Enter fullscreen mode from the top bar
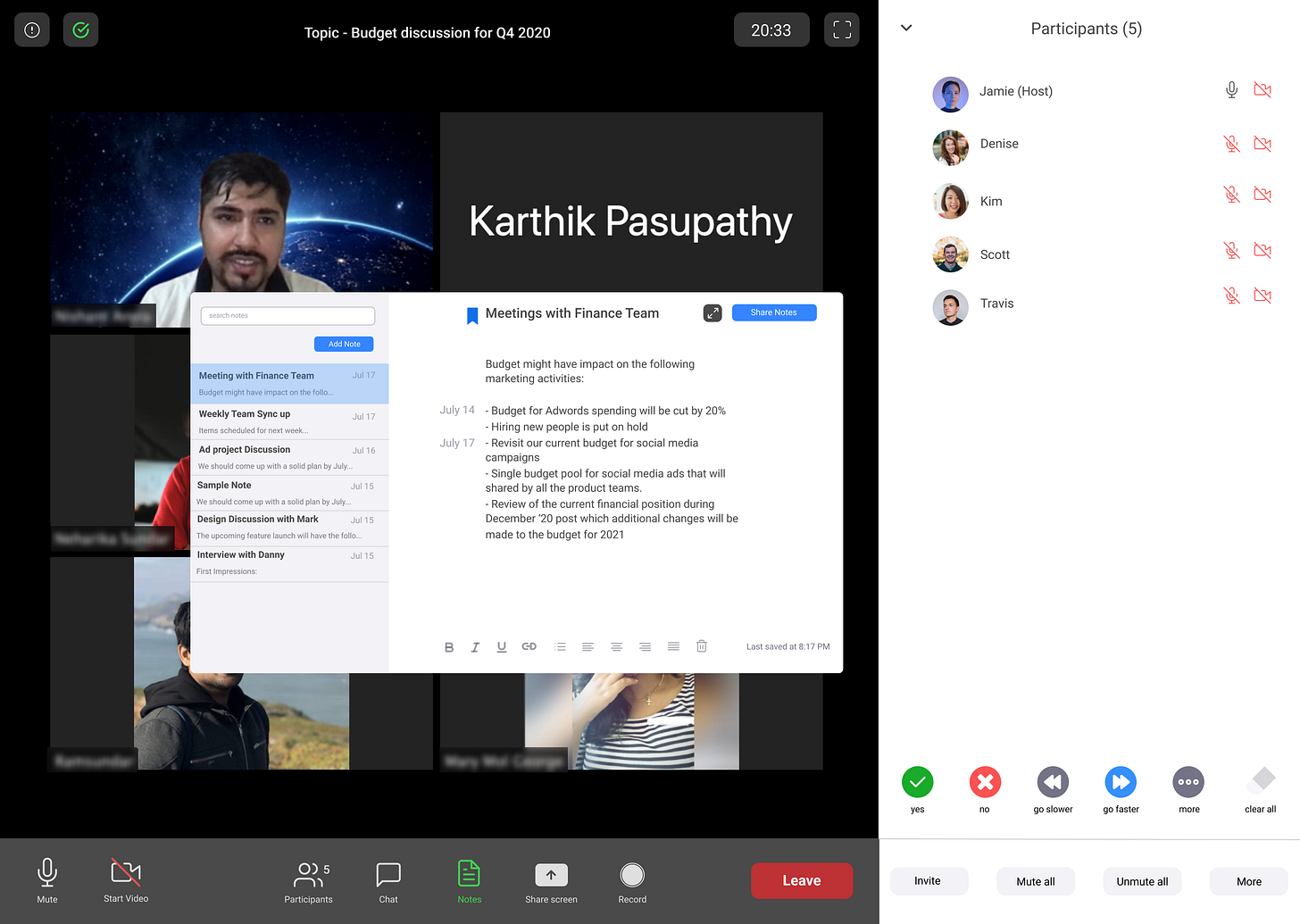The height and width of the screenshot is (924, 1300). [x=841, y=30]
